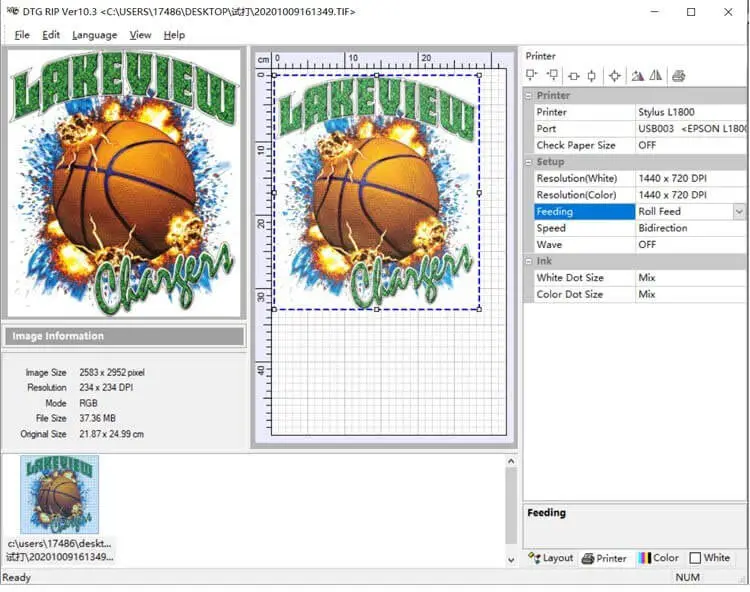
Task: Click the Ready status bar text
Action: point(16,578)
